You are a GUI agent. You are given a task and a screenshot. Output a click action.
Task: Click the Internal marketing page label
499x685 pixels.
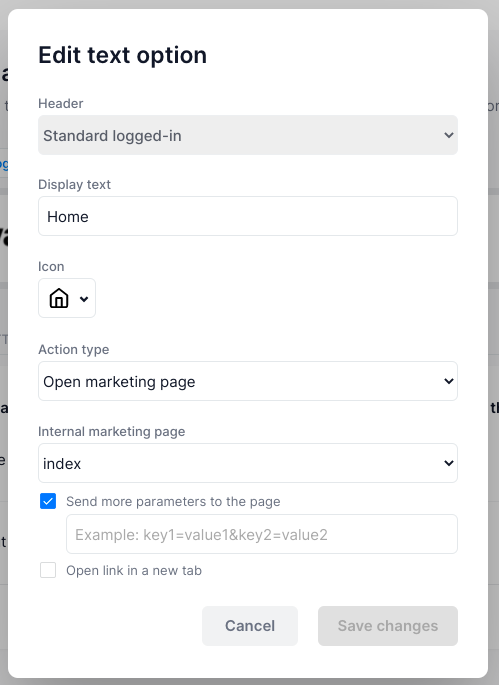click(111, 432)
